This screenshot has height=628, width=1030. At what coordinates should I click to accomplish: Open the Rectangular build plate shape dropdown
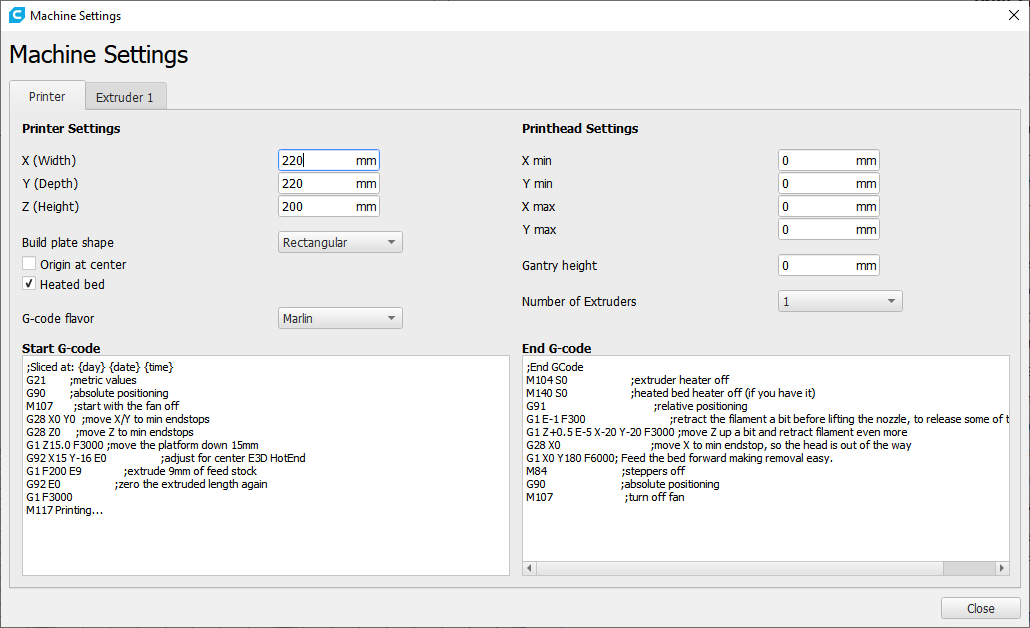point(340,242)
